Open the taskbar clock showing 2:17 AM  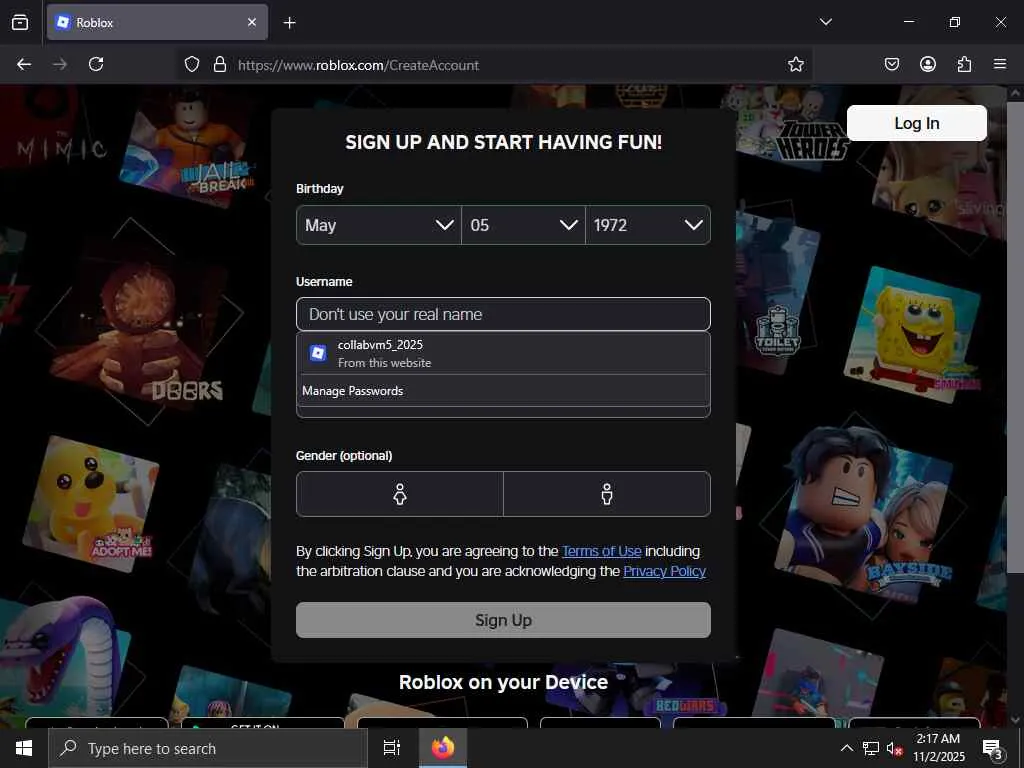click(938, 748)
